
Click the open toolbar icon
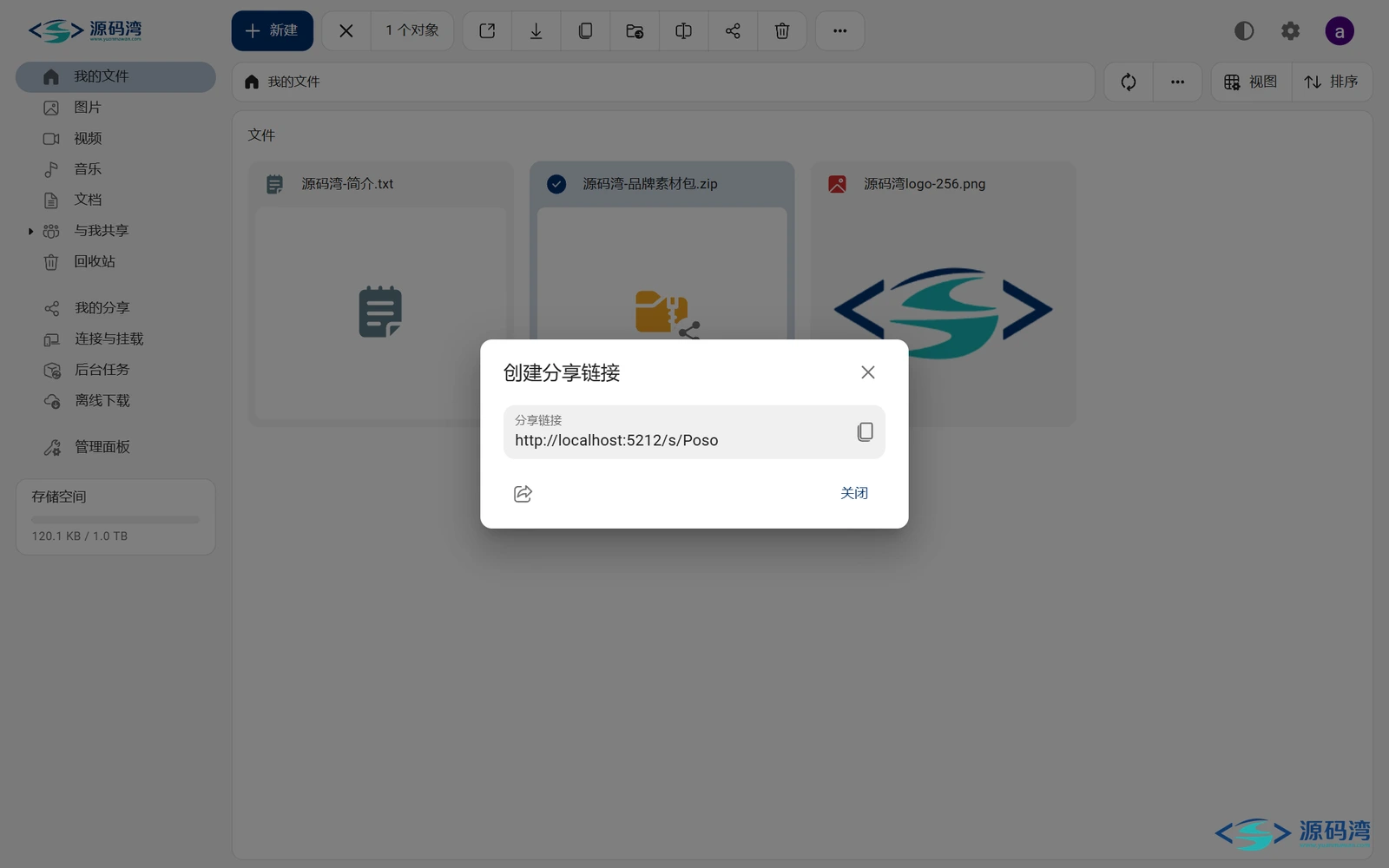(487, 31)
